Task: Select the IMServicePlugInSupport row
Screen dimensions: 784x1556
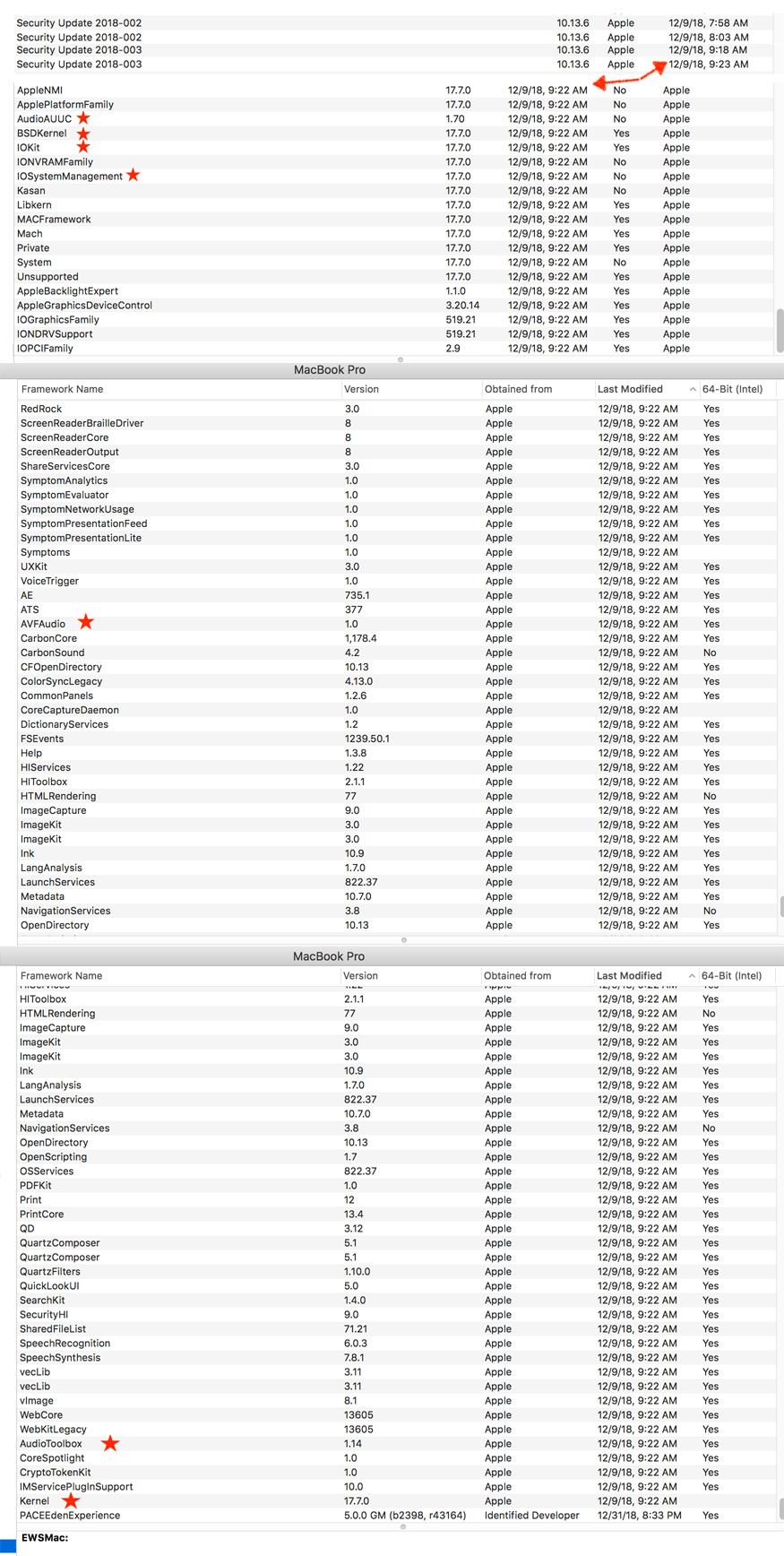Action: pos(398,1486)
